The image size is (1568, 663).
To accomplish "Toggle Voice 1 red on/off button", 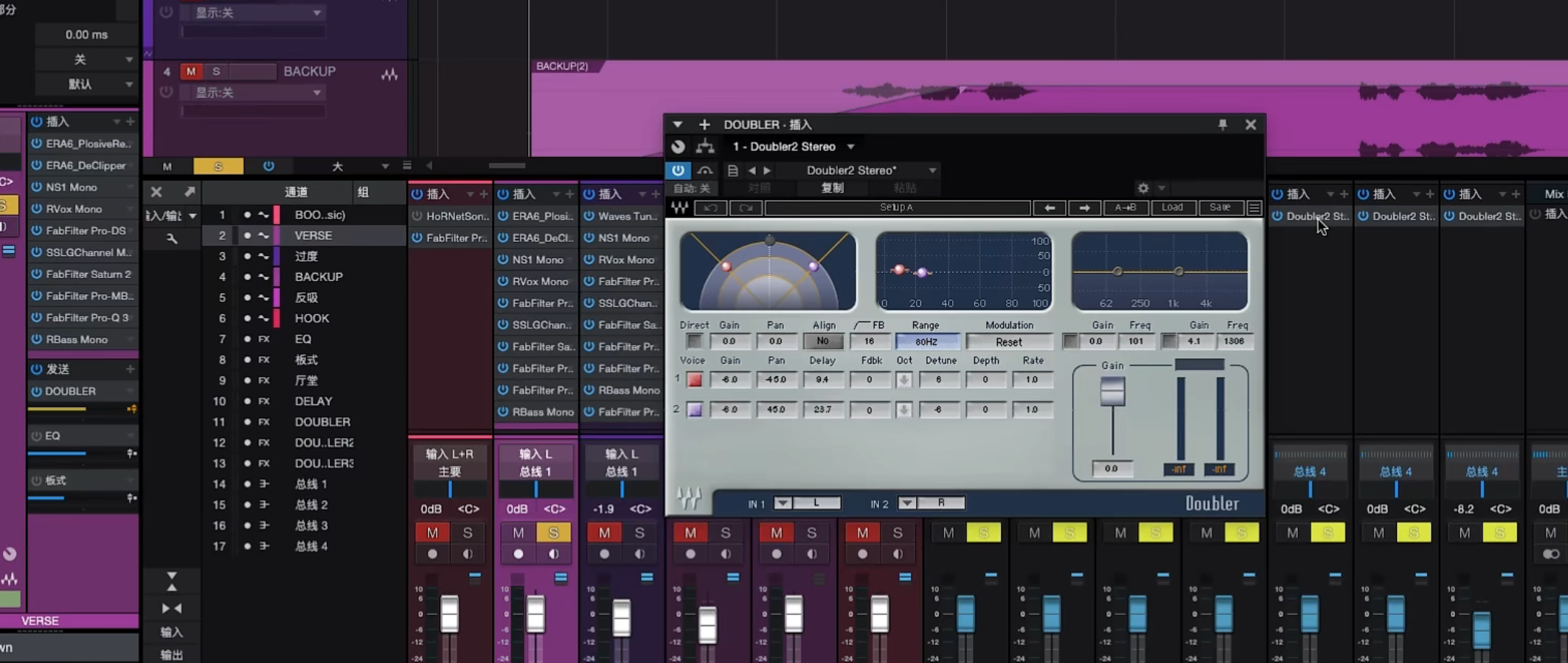I will (695, 380).
